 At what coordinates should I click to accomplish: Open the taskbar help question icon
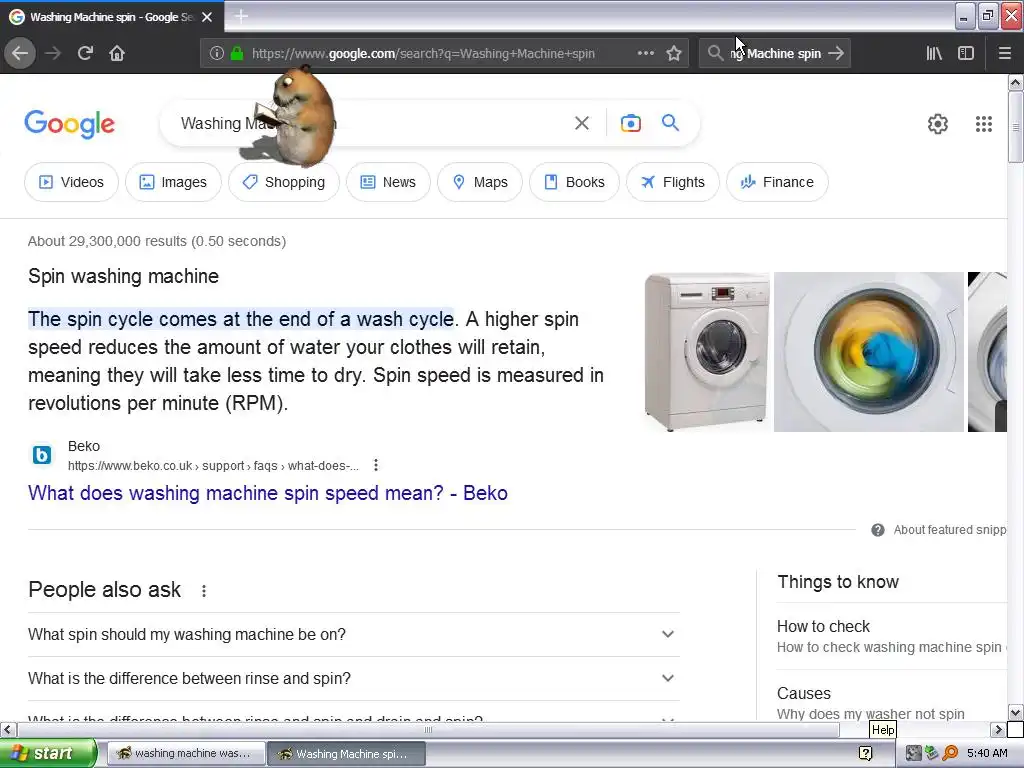(x=865, y=753)
